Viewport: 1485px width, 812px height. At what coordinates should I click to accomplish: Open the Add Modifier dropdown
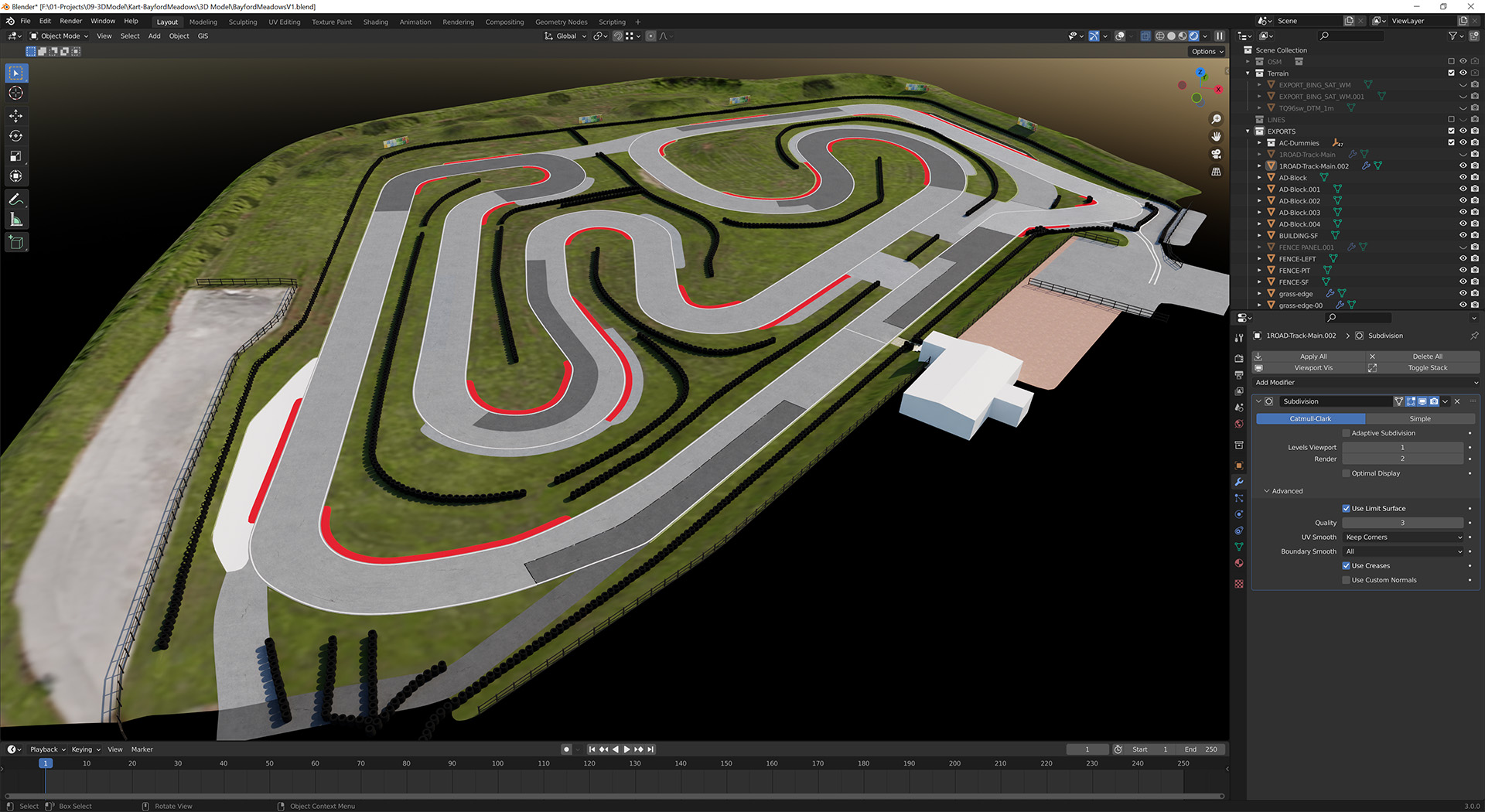pos(1365,383)
